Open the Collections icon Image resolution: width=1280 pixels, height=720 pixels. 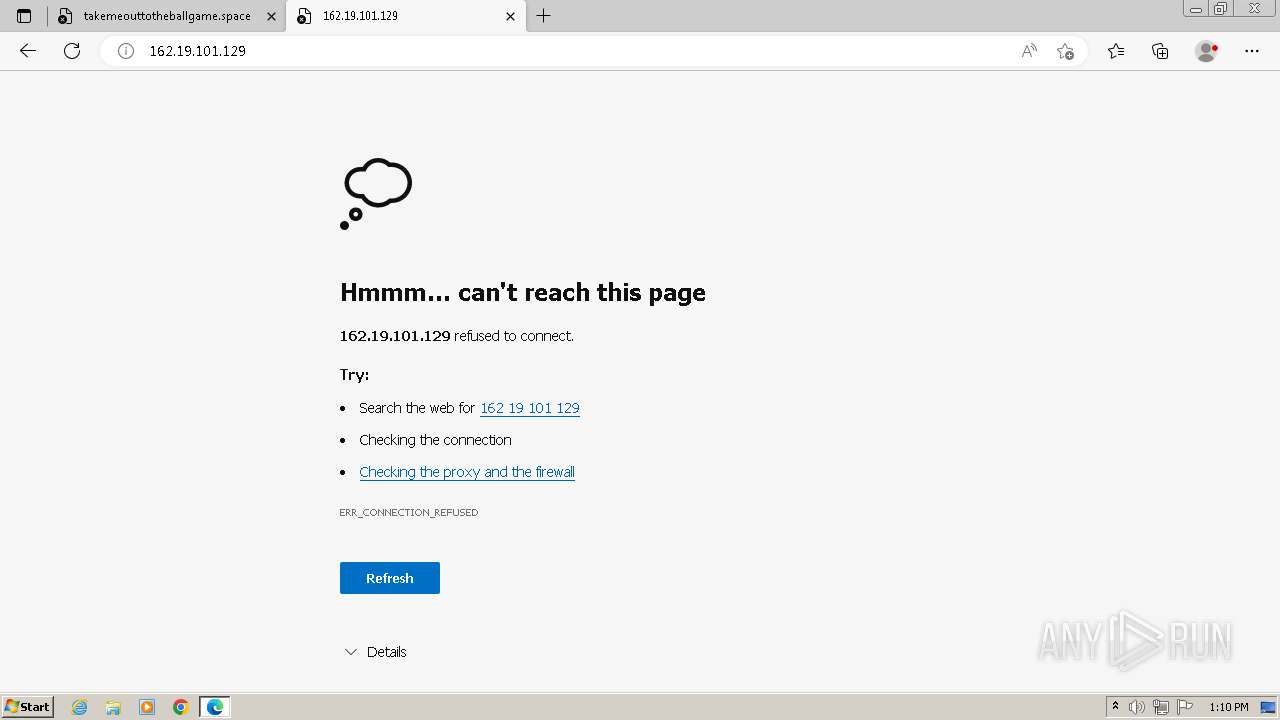(1160, 51)
